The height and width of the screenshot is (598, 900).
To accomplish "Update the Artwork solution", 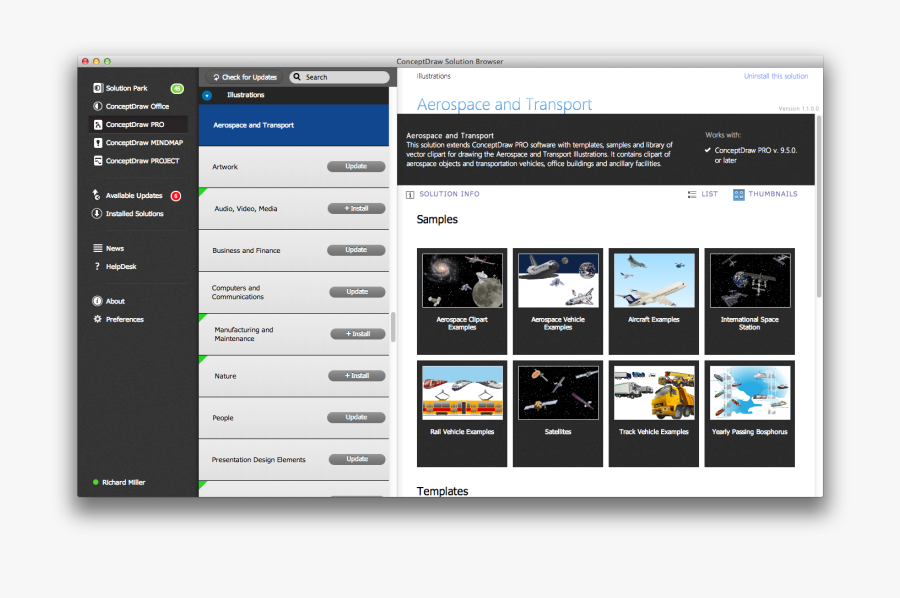I will point(356,166).
